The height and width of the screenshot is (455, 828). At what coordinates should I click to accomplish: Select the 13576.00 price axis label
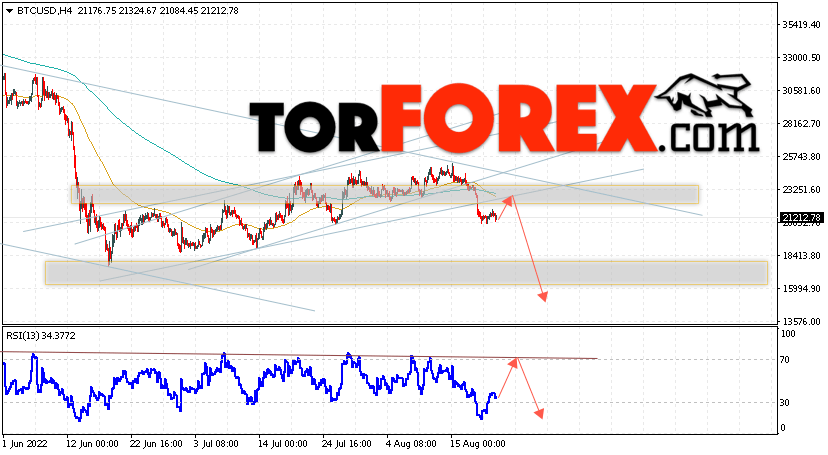(801, 321)
